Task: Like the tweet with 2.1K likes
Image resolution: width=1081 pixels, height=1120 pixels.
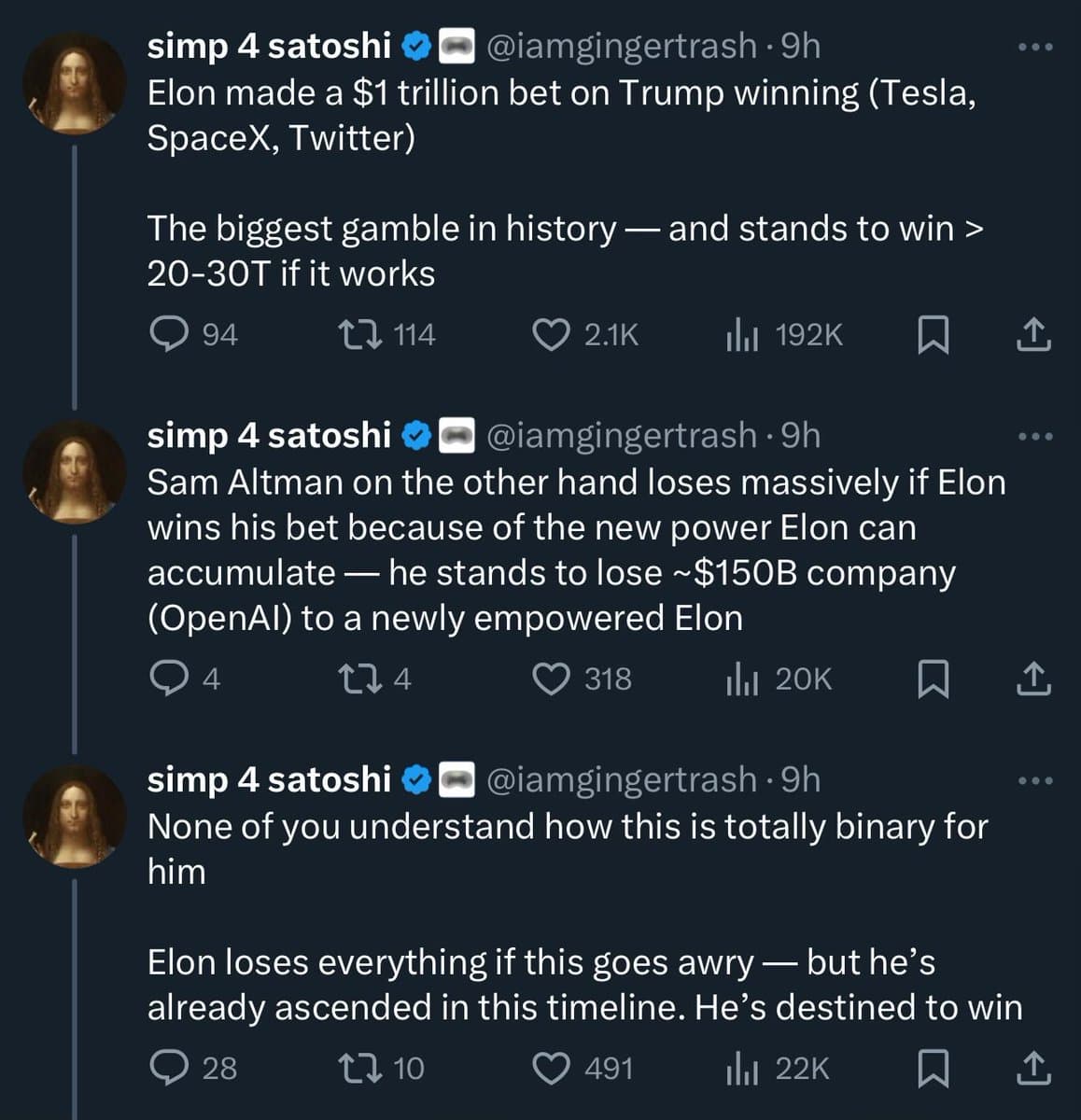Action: 551,334
